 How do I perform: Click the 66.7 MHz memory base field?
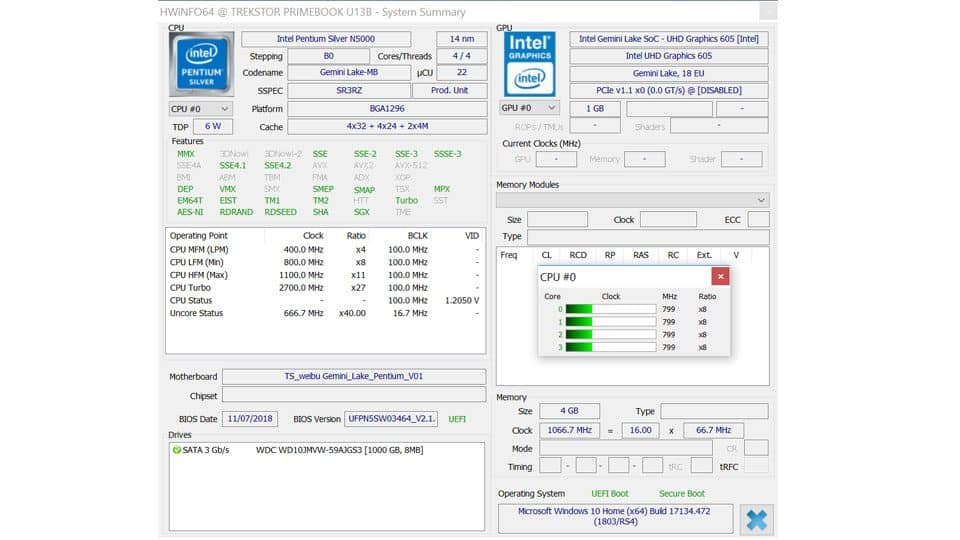click(x=713, y=430)
